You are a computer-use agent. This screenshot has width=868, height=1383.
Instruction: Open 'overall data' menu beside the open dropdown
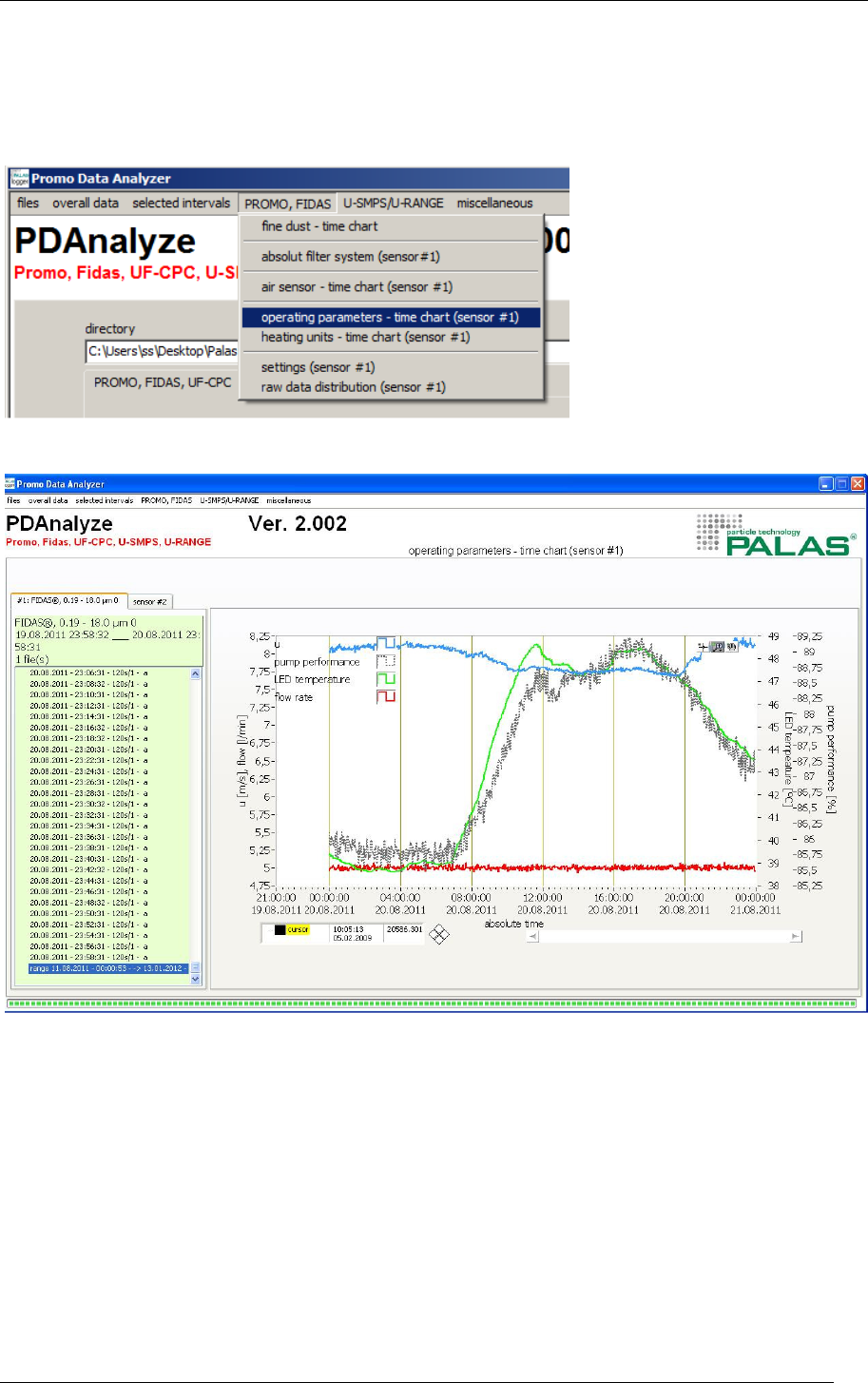tap(86, 203)
